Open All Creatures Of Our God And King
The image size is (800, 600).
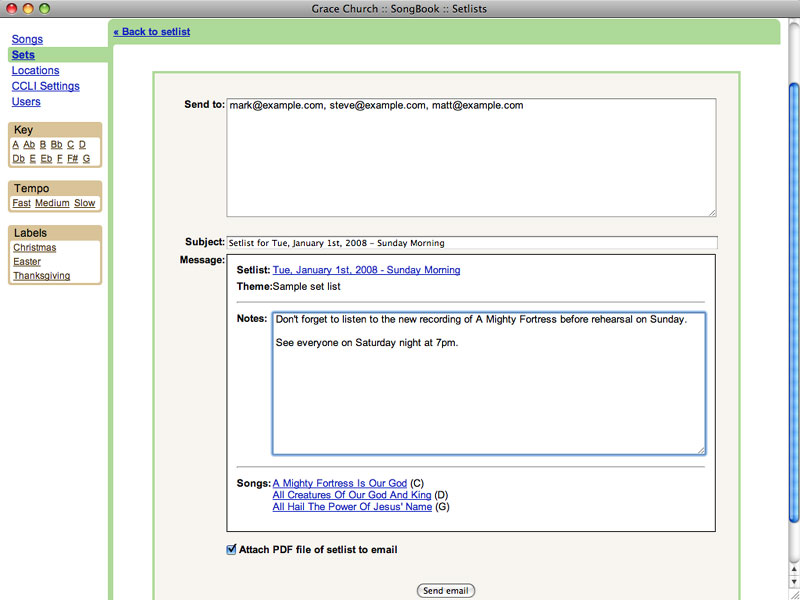point(352,495)
